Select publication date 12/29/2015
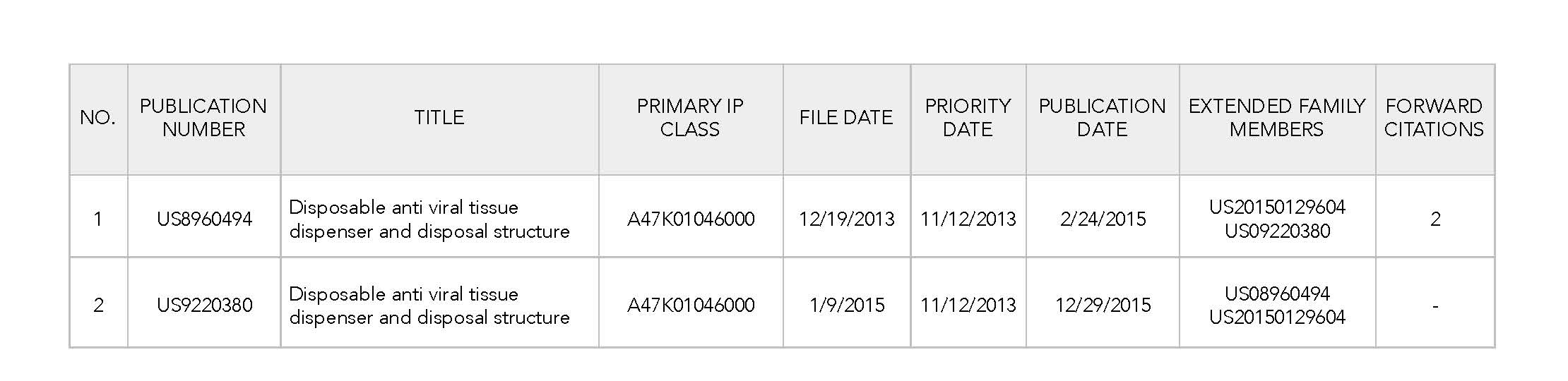 1103,306
